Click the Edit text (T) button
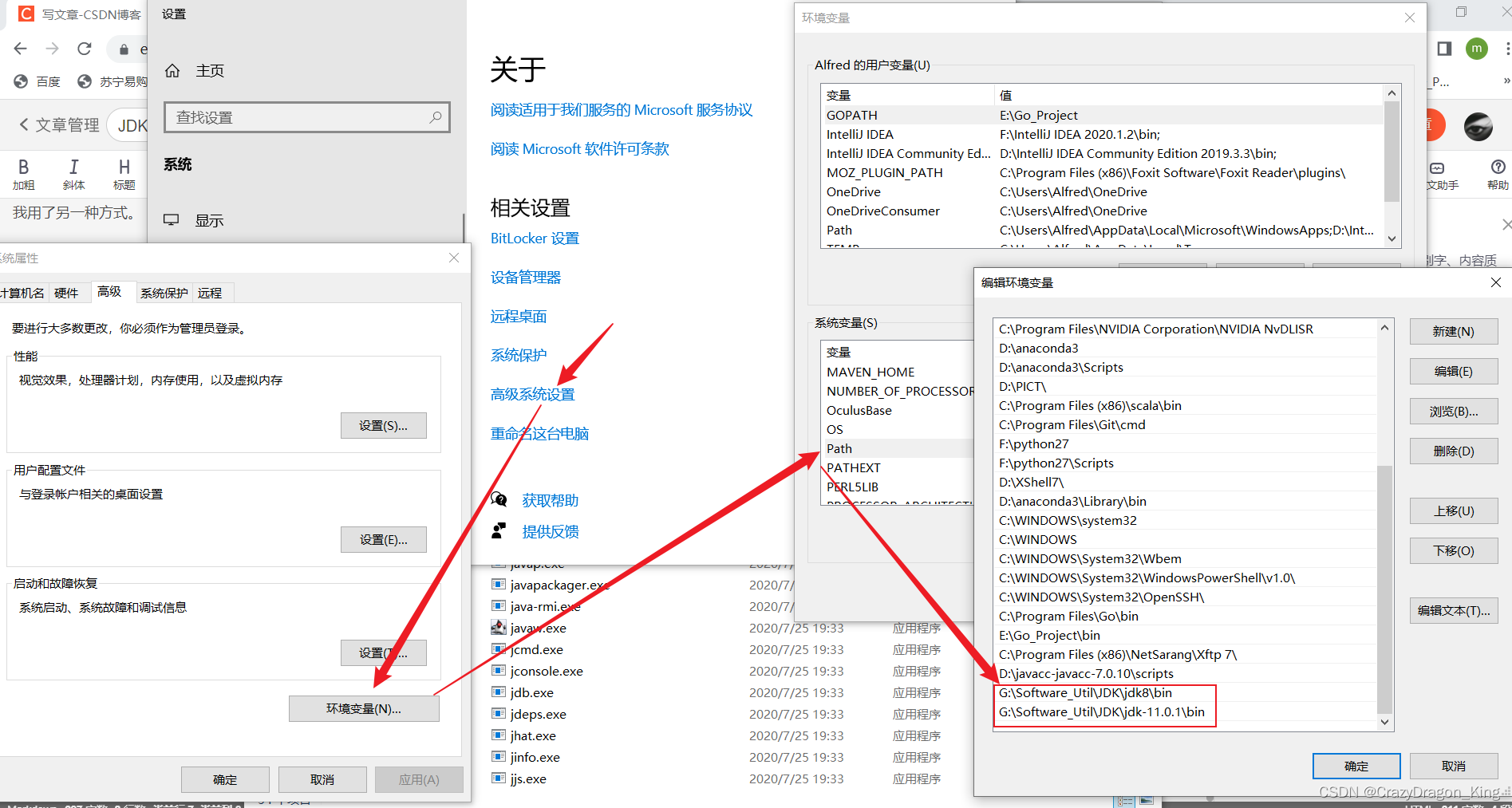The image size is (1512, 808). (x=1454, y=610)
